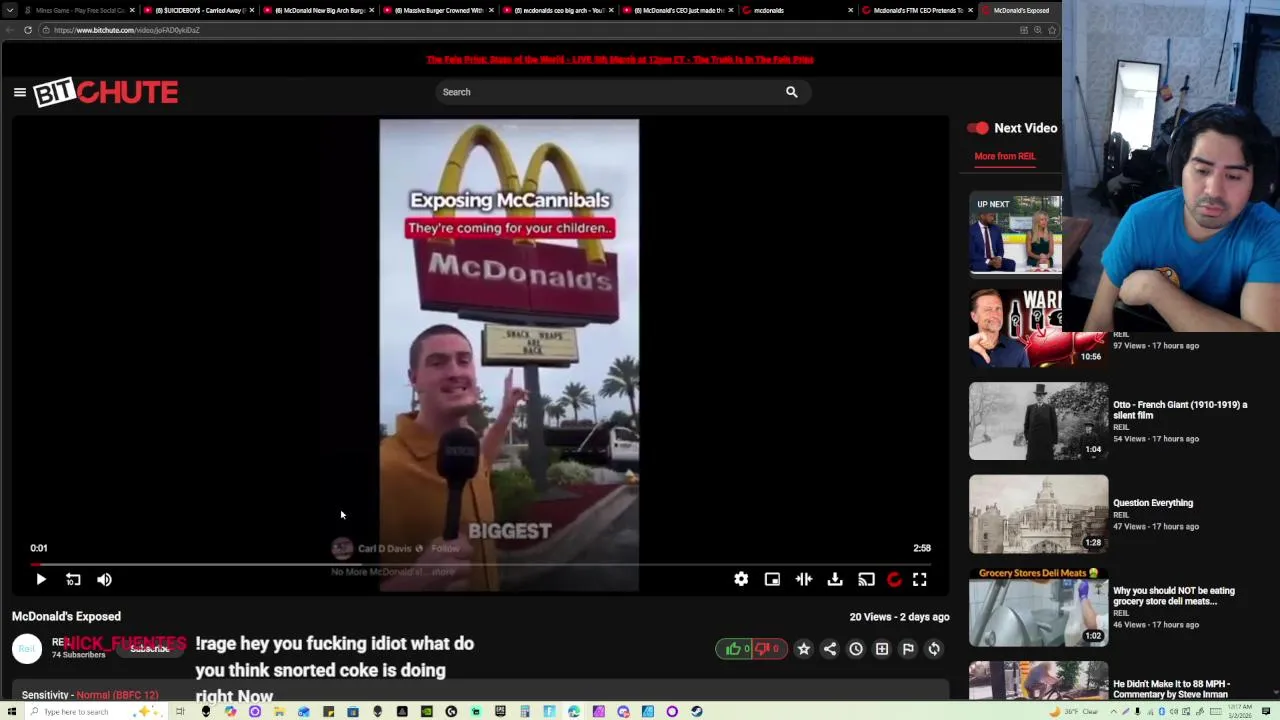Viewport: 1280px width, 720px height.
Task: Share the video using share icon
Action: [x=829, y=649]
